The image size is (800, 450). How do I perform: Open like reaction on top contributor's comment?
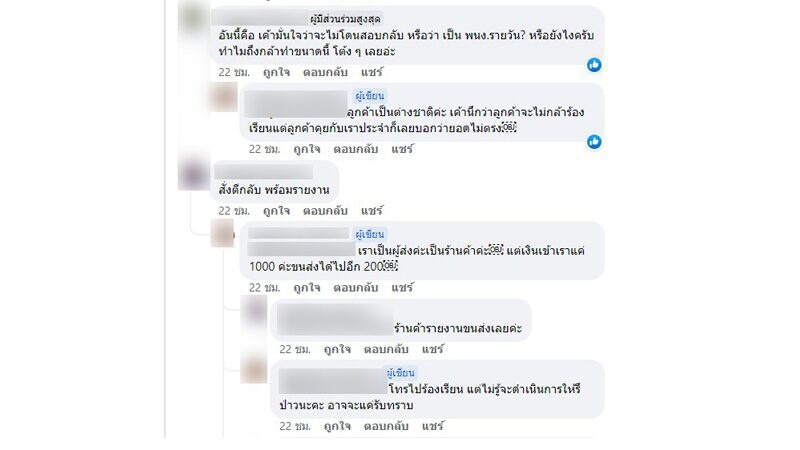coord(593,65)
